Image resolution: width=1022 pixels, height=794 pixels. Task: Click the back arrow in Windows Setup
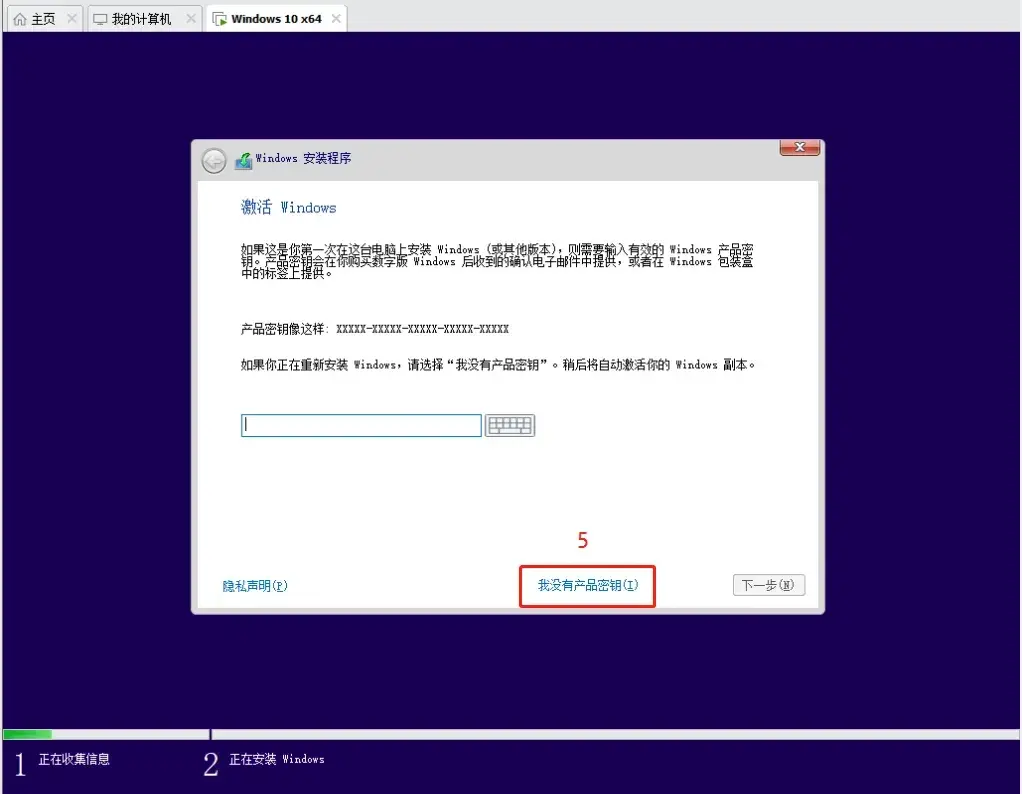coord(214,160)
